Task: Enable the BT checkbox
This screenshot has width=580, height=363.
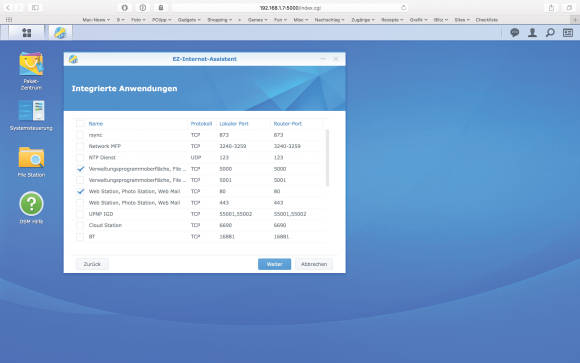Action: click(x=80, y=236)
